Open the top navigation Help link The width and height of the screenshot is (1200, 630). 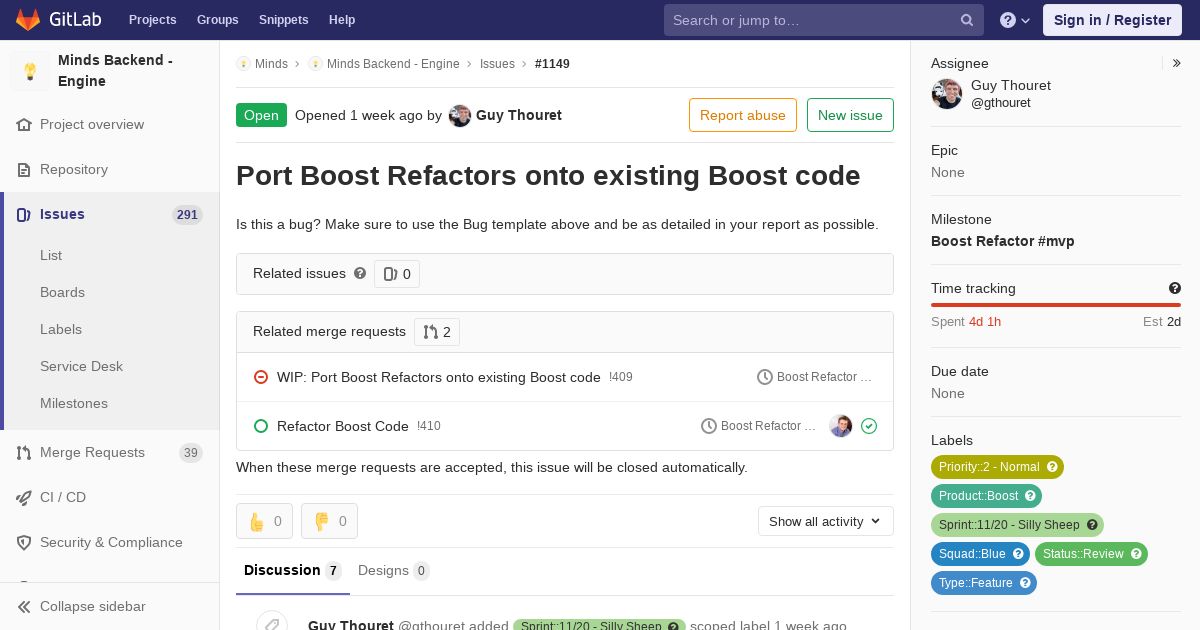pos(342,20)
